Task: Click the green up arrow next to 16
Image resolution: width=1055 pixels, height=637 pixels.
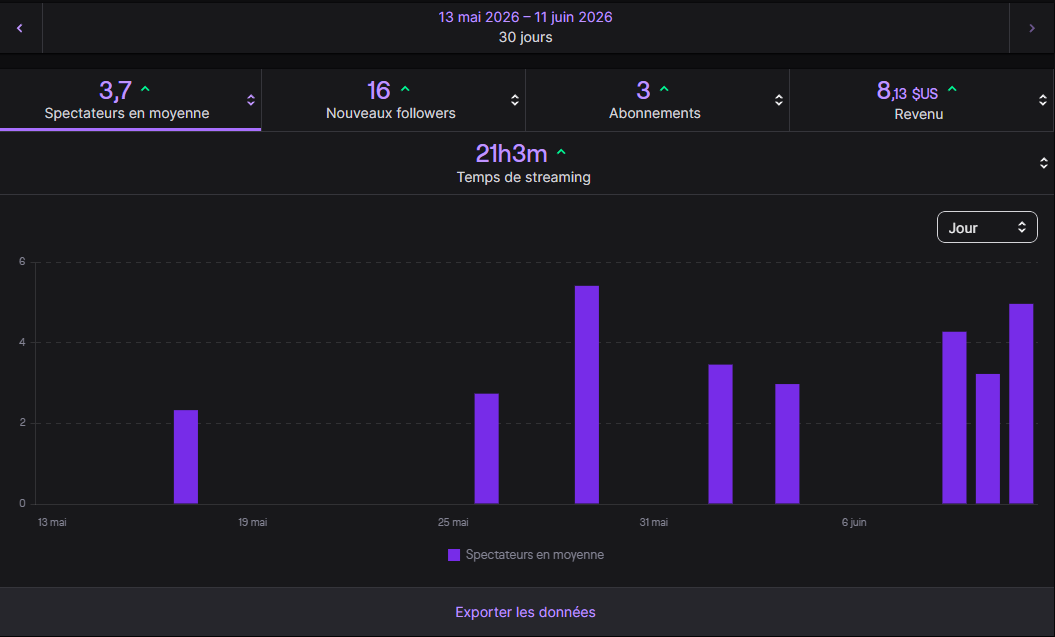Action: [405, 89]
